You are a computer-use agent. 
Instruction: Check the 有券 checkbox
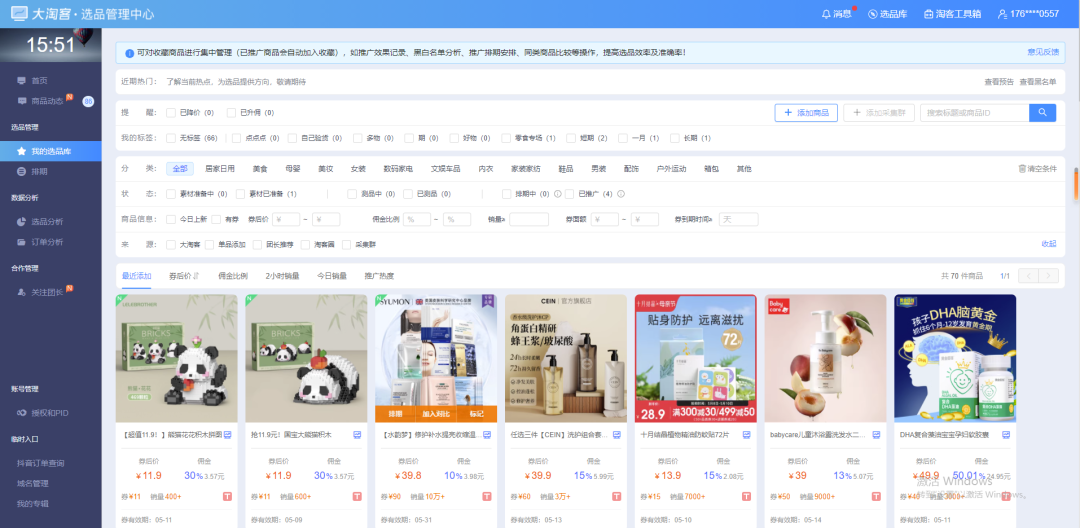[x=216, y=220]
